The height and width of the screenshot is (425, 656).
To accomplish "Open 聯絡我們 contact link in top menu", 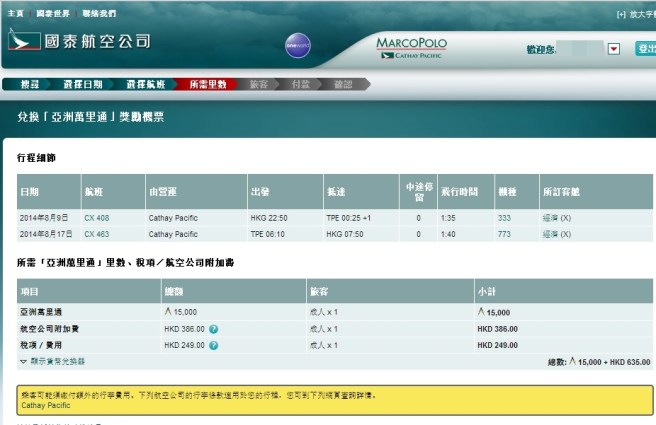I will click(x=98, y=14).
